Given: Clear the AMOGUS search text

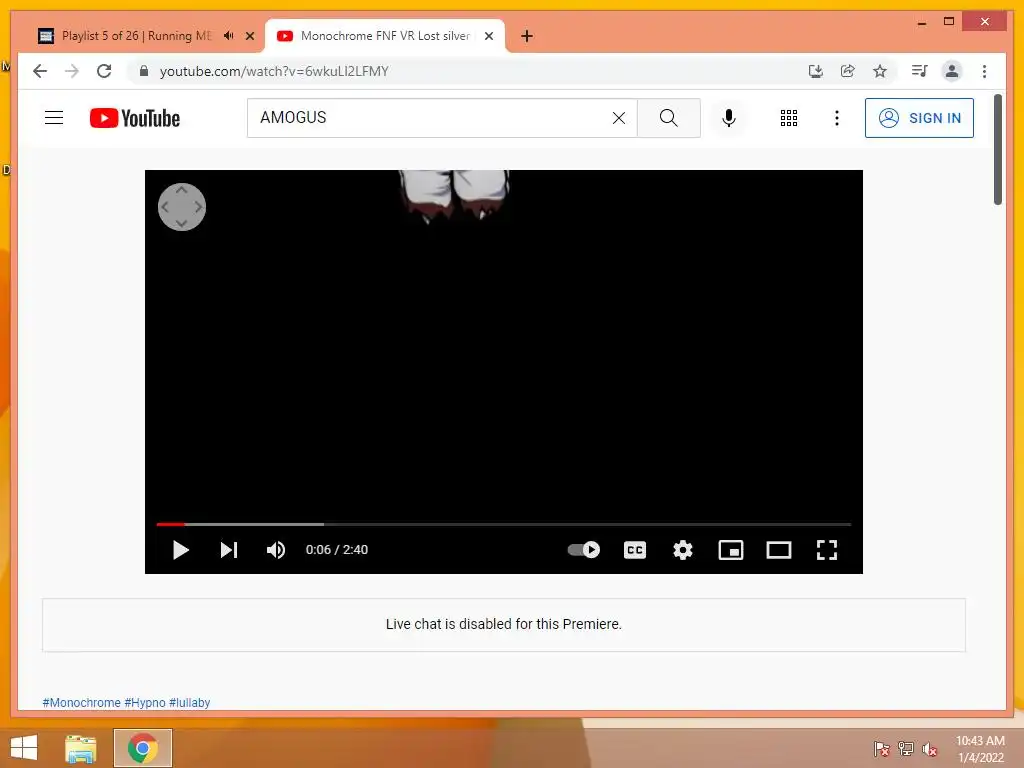Looking at the screenshot, I should (x=618, y=118).
